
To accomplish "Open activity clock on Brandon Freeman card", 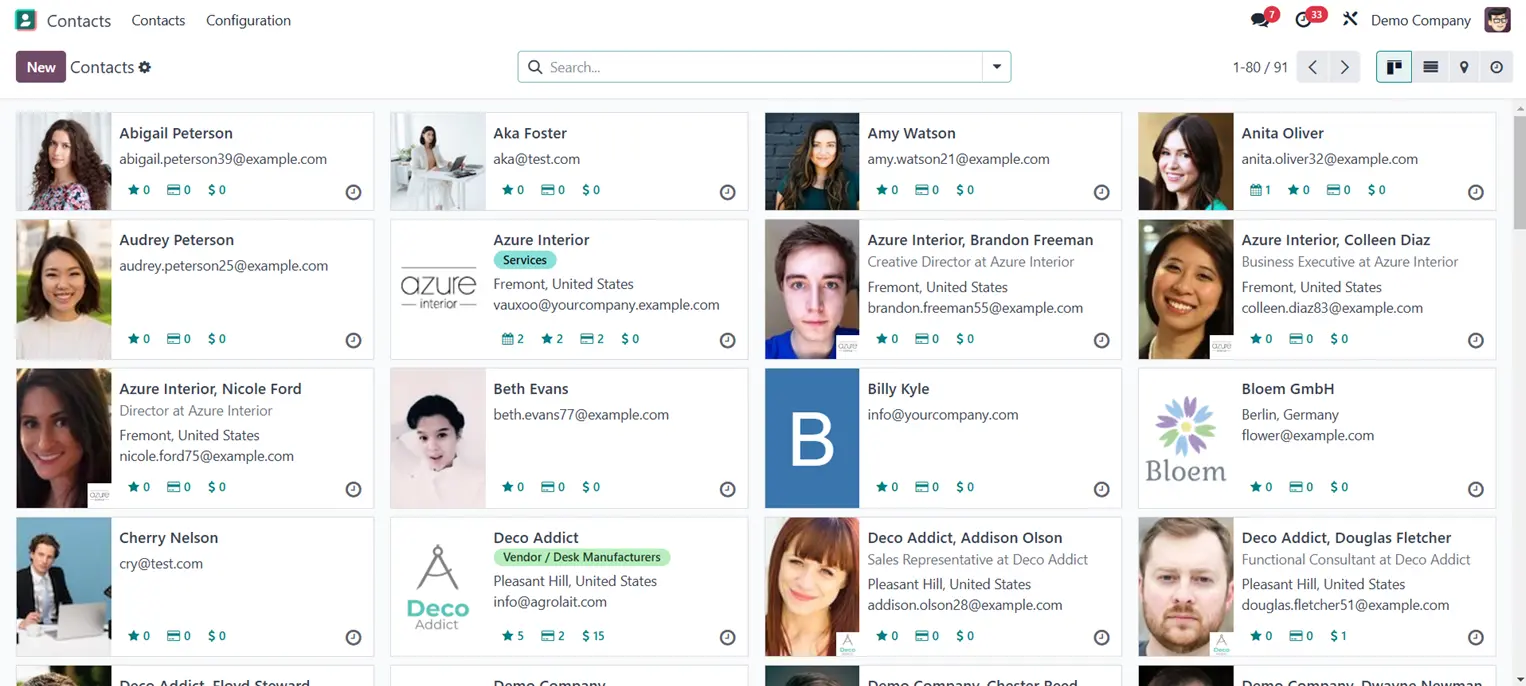I will [1101, 341].
